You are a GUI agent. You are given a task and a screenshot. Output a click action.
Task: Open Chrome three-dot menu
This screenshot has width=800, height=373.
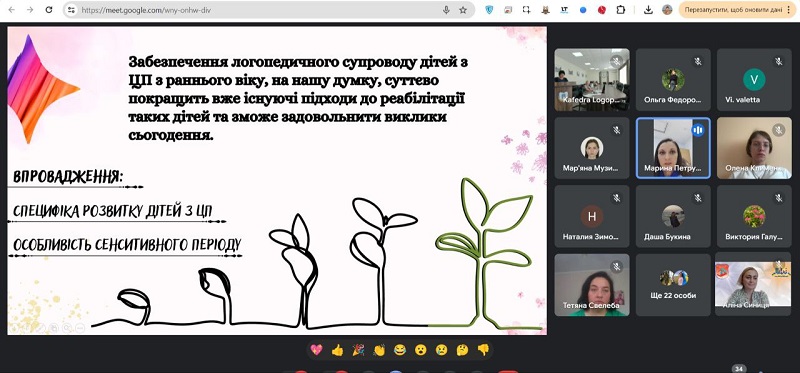pos(789,10)
